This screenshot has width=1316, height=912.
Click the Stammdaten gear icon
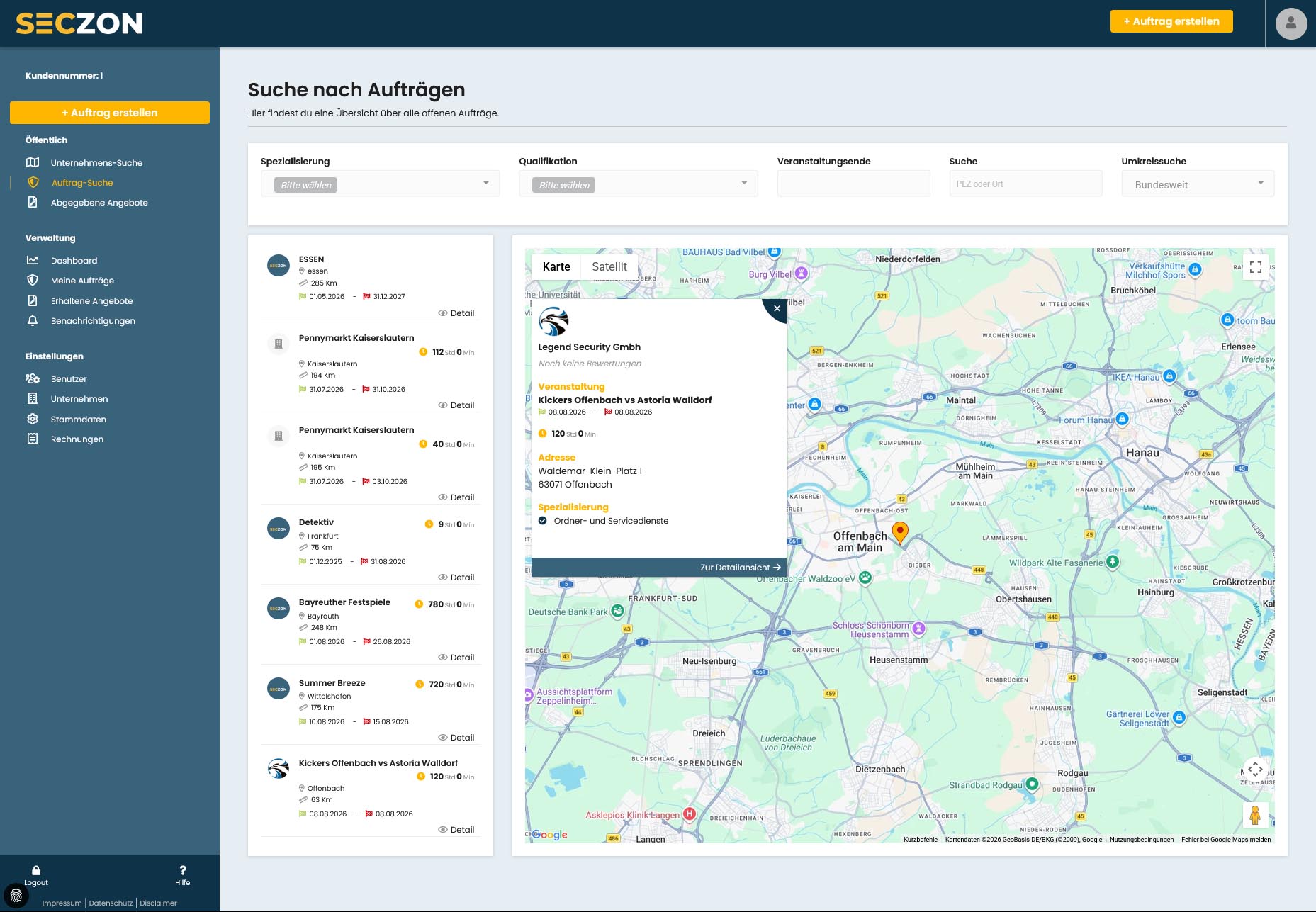(x=33, y=419)
